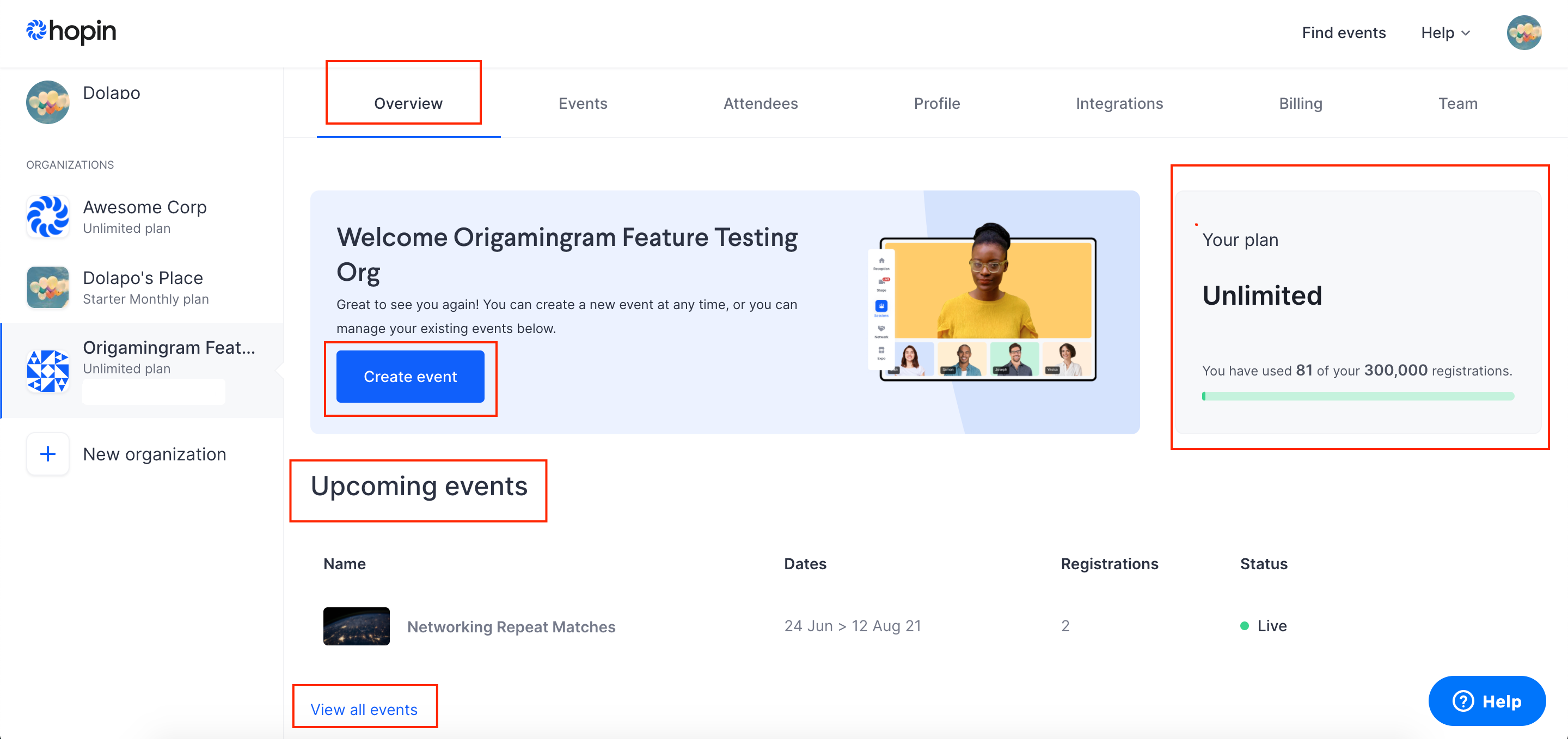Click the Registrations column header
This screenshot has height=739, width=1568.
pos(1109,564)
